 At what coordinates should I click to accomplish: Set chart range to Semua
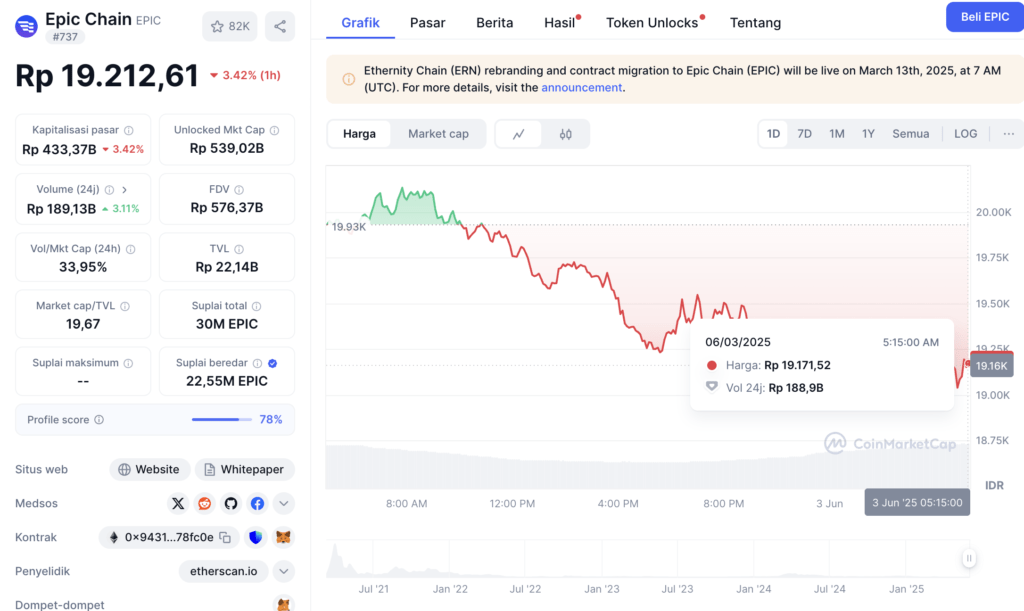click(910, 134)
